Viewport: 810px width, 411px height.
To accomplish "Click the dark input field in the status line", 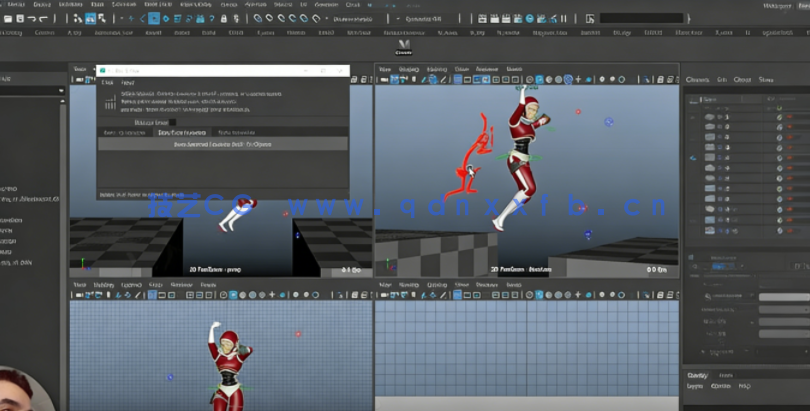I will tap(642, 18).
